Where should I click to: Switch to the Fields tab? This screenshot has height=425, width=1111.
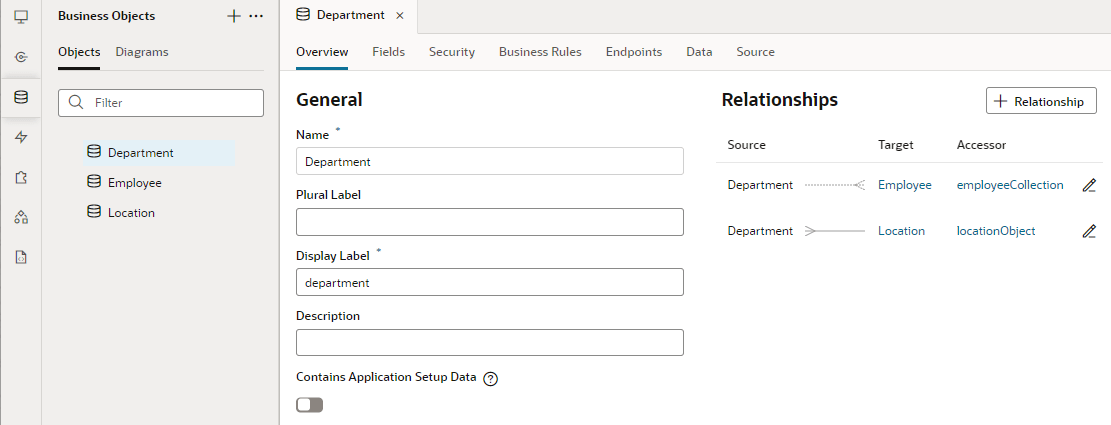coord(388,52)
